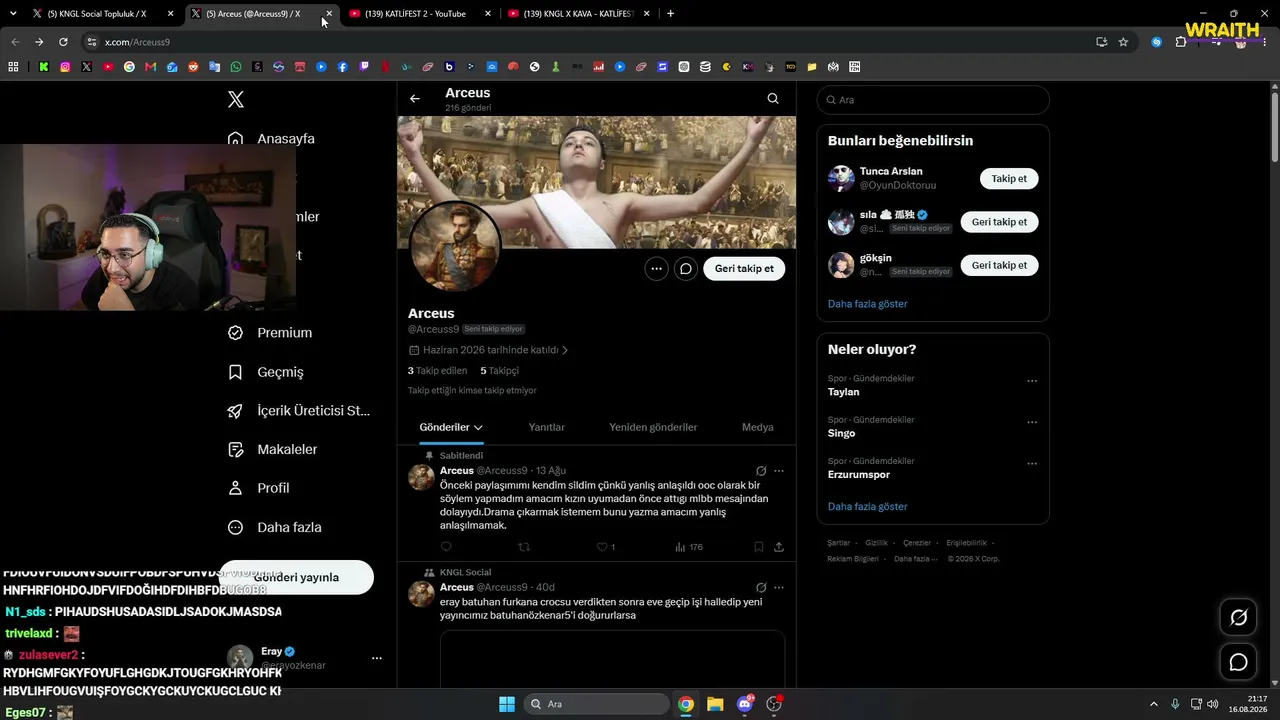The width and height of the screenshot is (1280, 720).
Task: Open more options for the Singo trend
Action: point(1032,422)
